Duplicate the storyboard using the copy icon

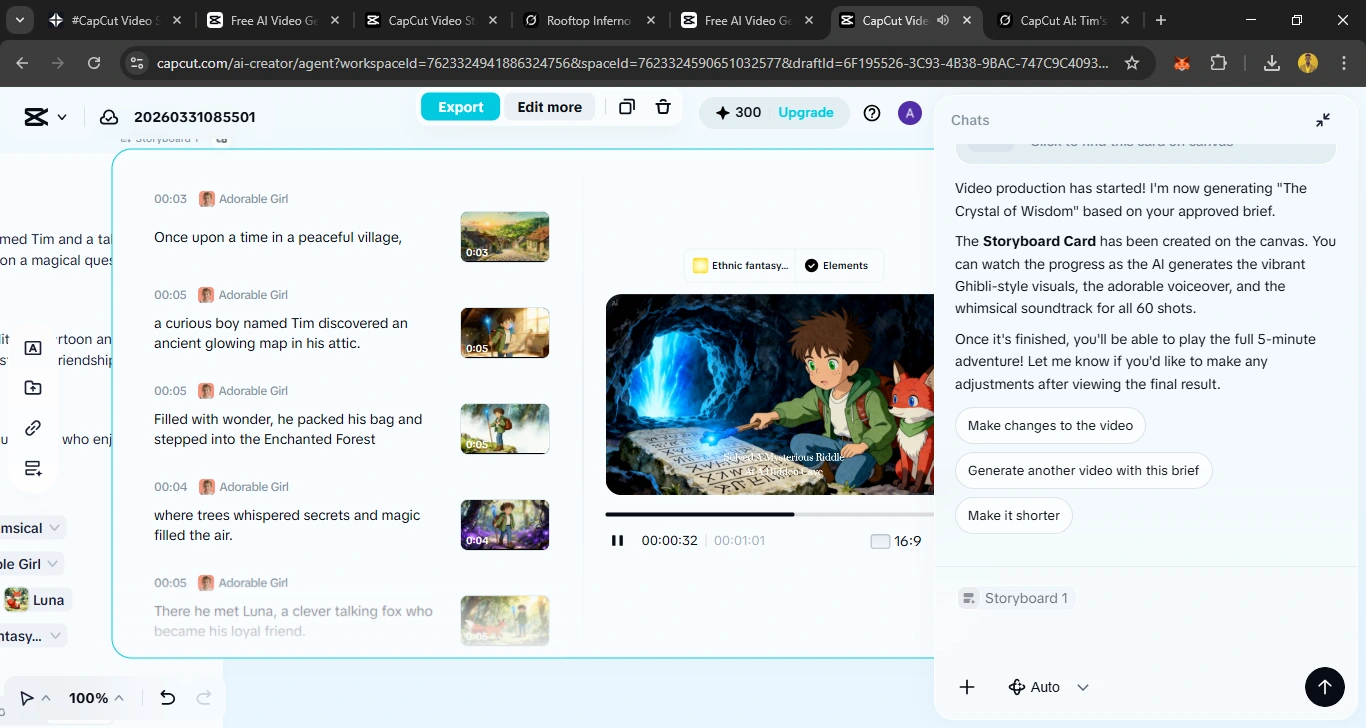(627, 107)
